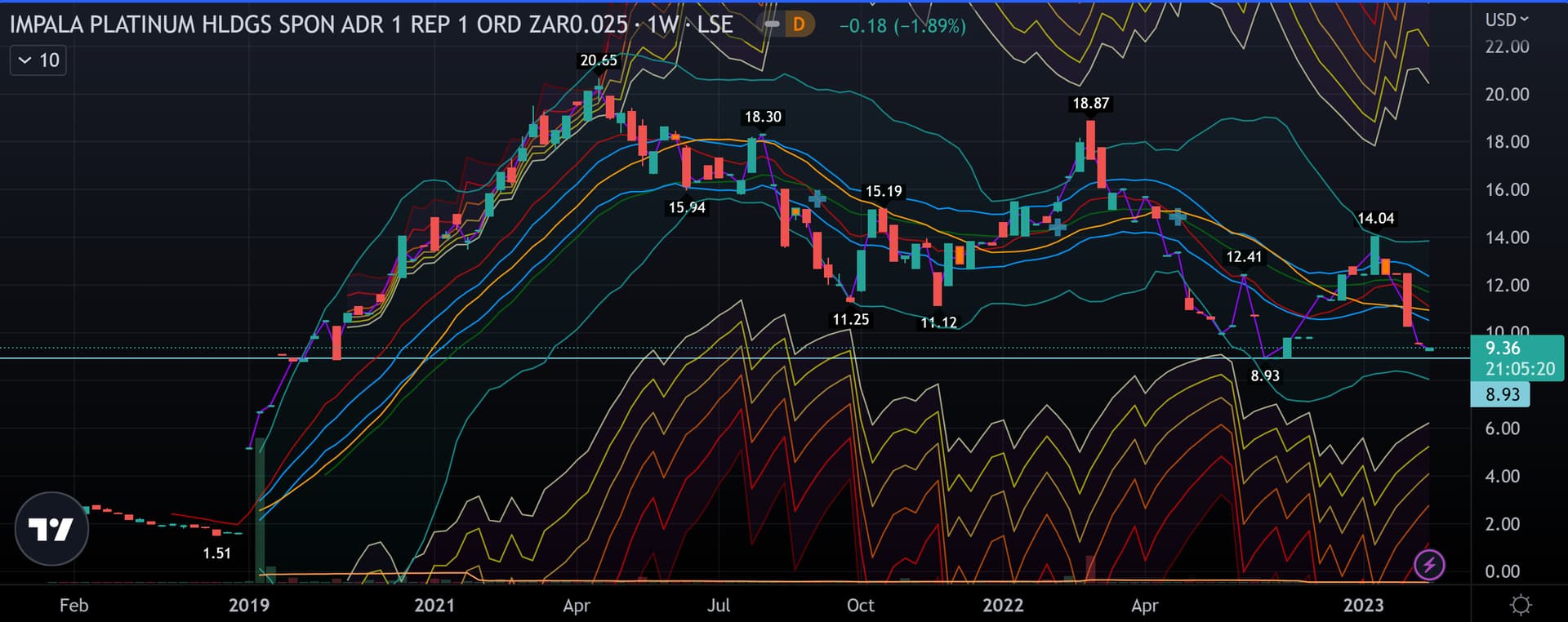This screenshot has width=1568, height=622.
Task: Click the blue plus marker right of 2022
Action: pos(1058,227)
